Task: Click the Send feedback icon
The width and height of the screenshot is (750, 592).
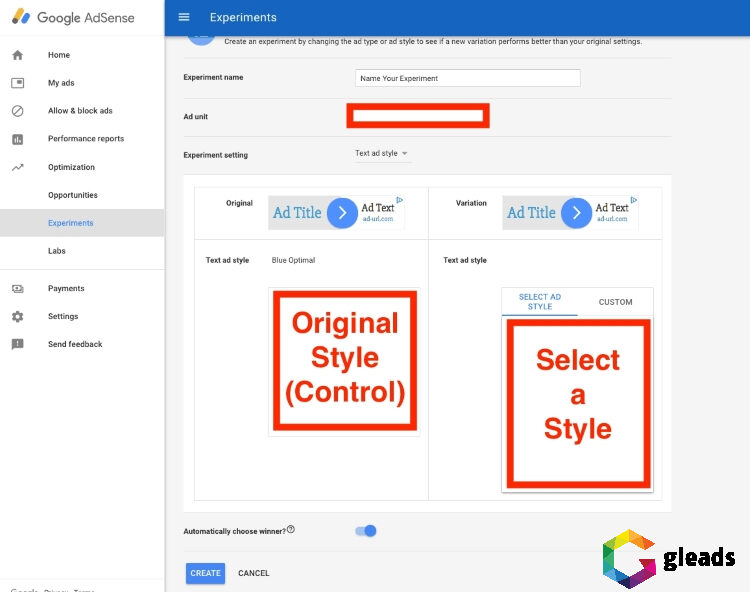Action: pos(18,344)
